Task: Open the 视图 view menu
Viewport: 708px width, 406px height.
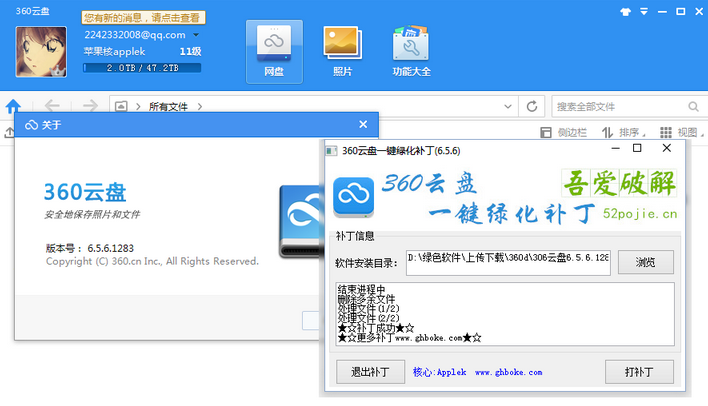Action: click(682, 132)
